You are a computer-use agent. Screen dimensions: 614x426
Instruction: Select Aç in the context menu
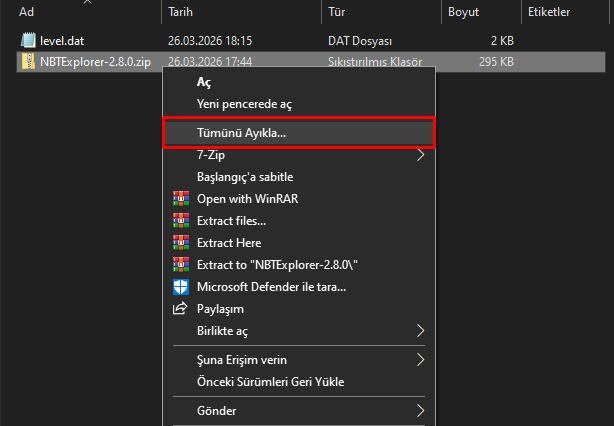(204, 83)
